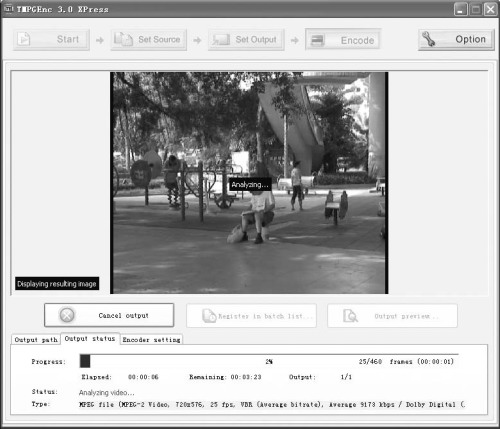Click Register in batch list button
Screen dimensions: 500x429
[x=251, y=316]
